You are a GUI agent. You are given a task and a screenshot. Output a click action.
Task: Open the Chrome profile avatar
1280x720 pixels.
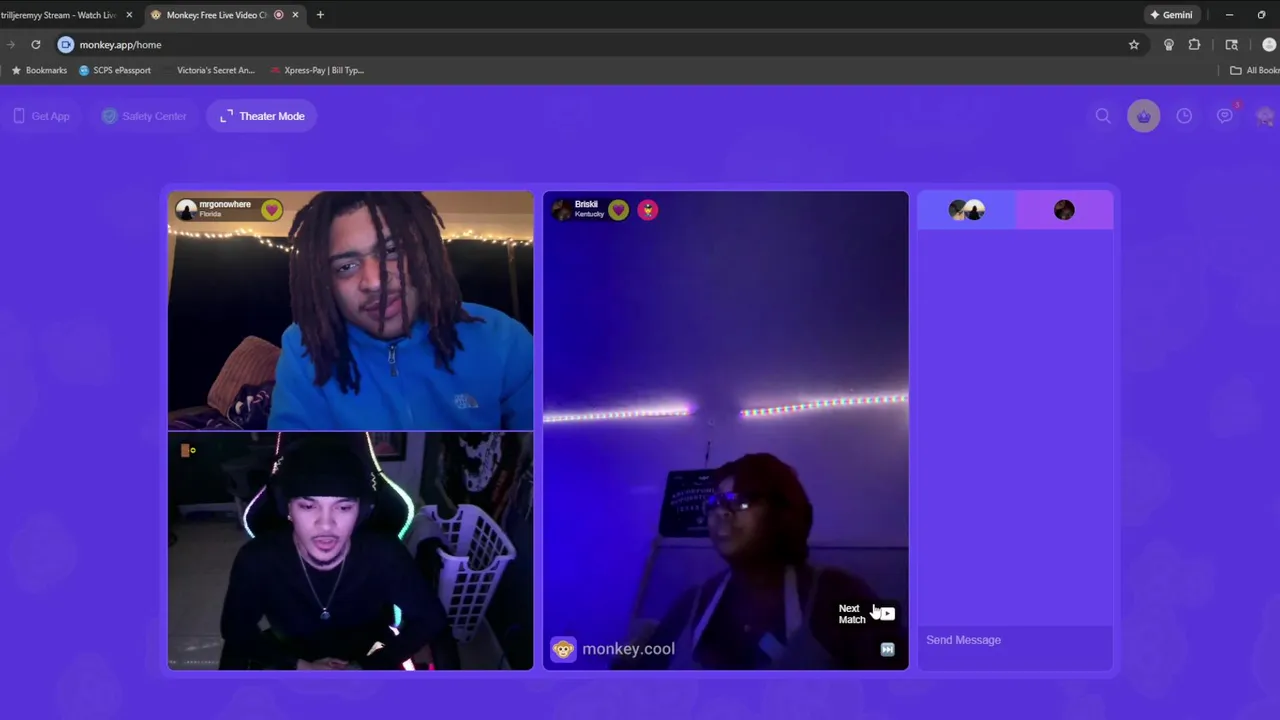pos(1269,45)
